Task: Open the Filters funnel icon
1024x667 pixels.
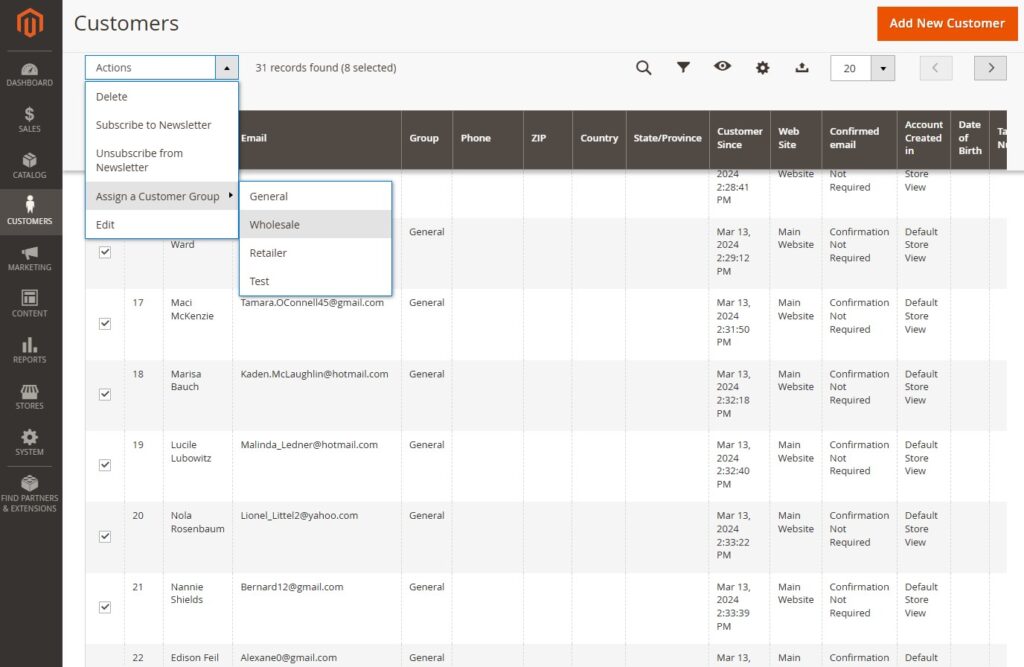Action: (x=683, y=68)
